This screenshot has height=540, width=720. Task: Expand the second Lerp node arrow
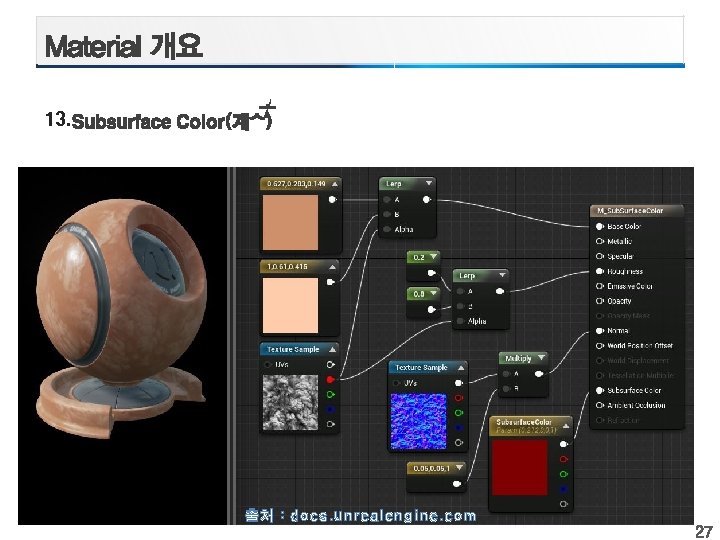[x=502, y=276]
